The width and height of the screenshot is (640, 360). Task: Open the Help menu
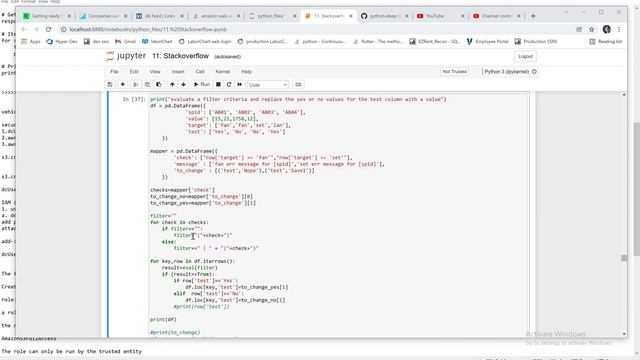(x=246, y=71)
